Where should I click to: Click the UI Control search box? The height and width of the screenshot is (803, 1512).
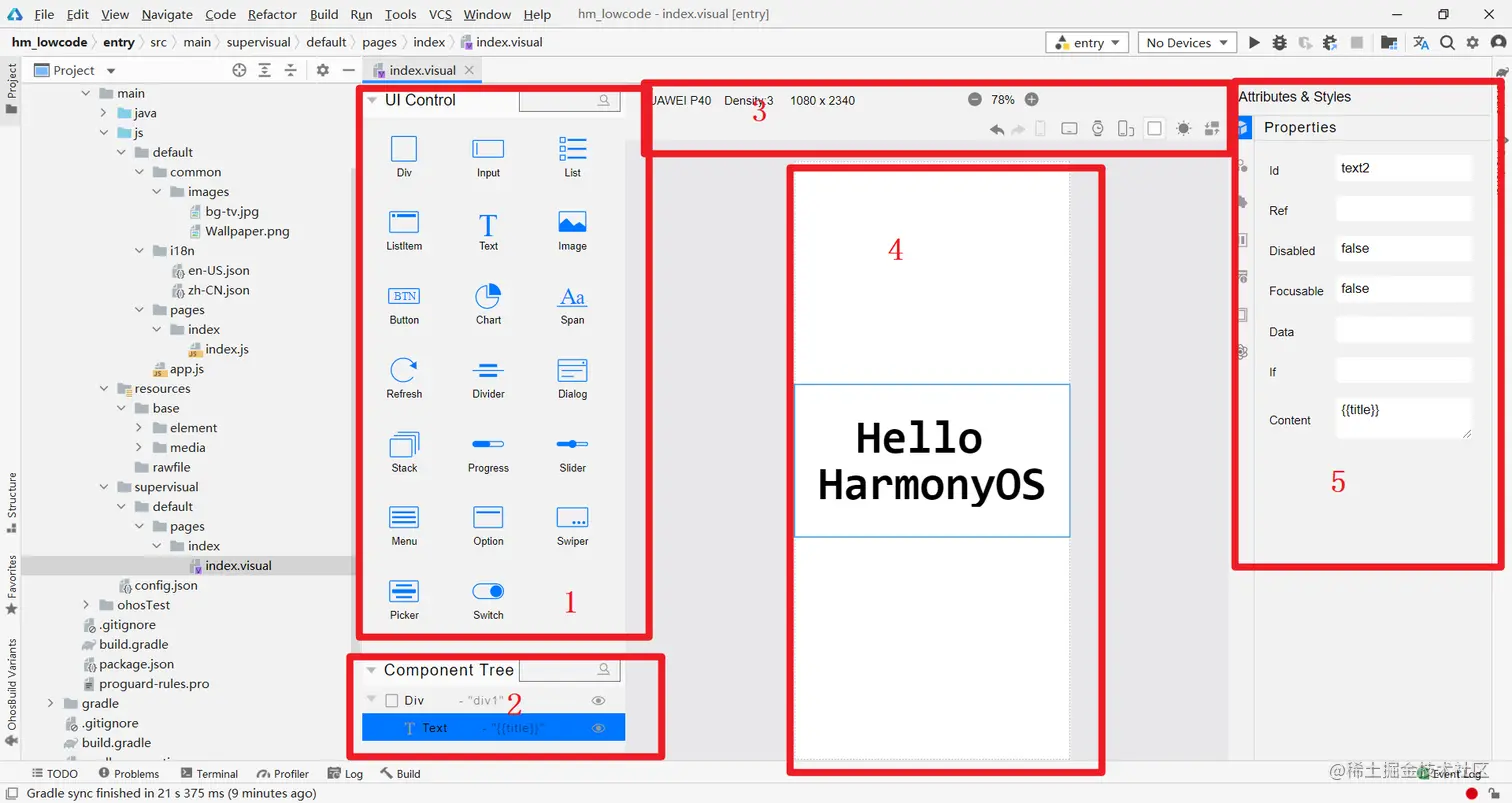[569, 100]
